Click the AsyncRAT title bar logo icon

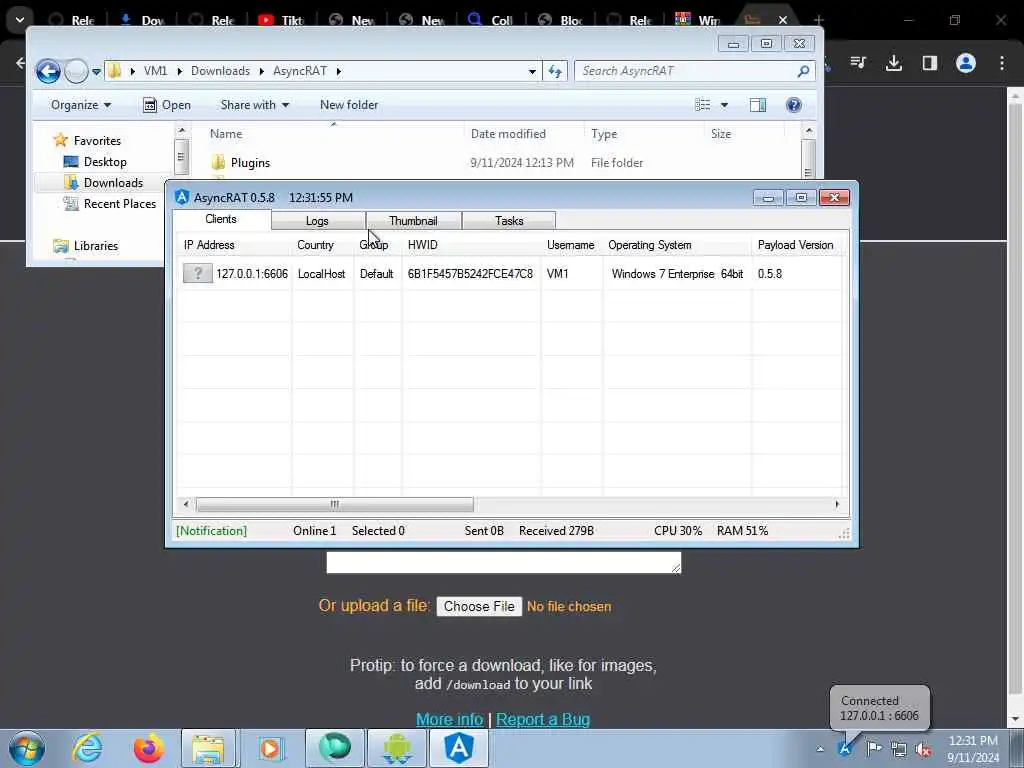pos(182,197)
